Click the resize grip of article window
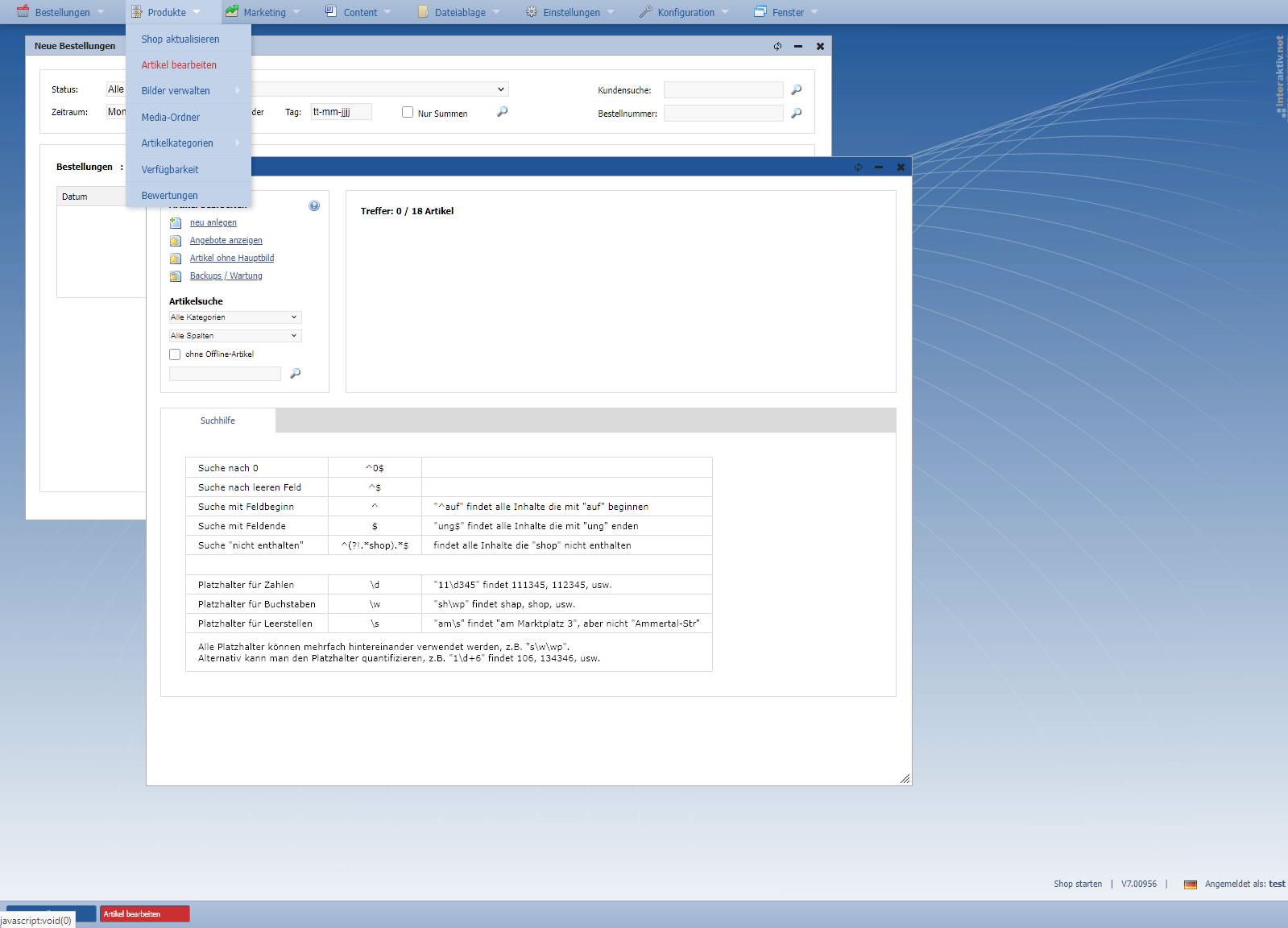Screen dimensions: 1288x928 click(905, 778)
